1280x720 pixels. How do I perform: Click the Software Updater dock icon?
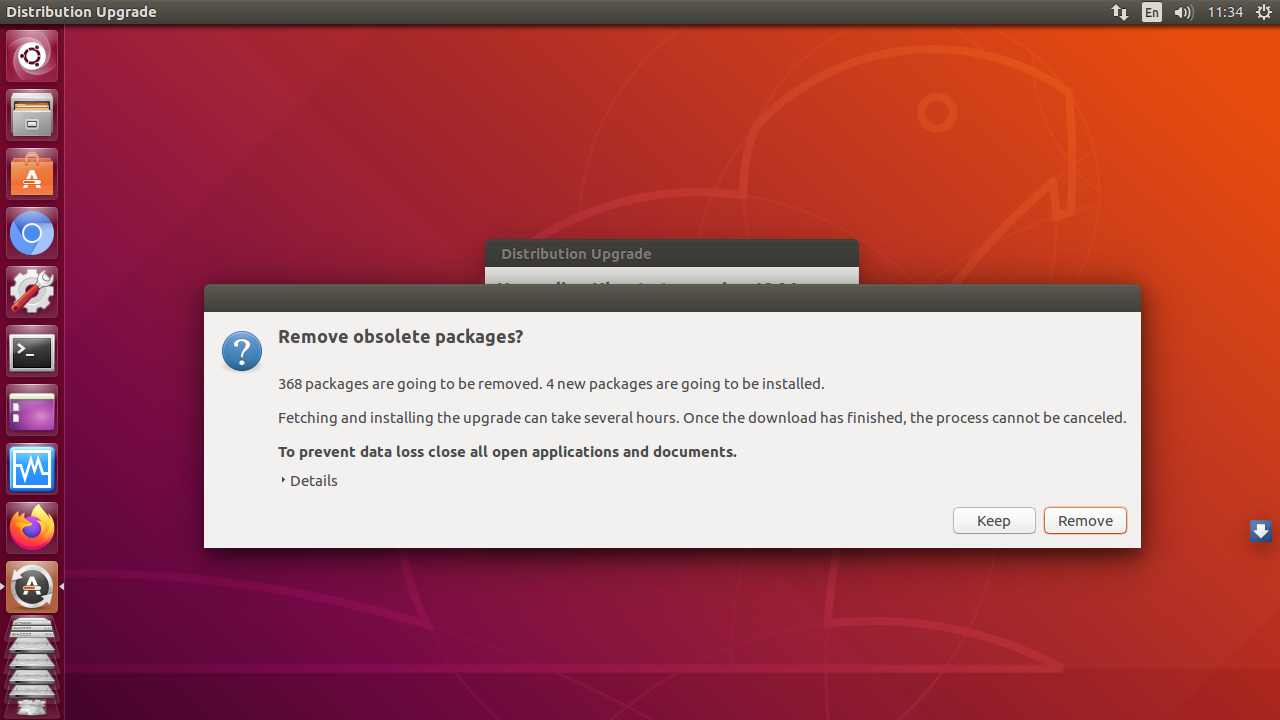32,587
